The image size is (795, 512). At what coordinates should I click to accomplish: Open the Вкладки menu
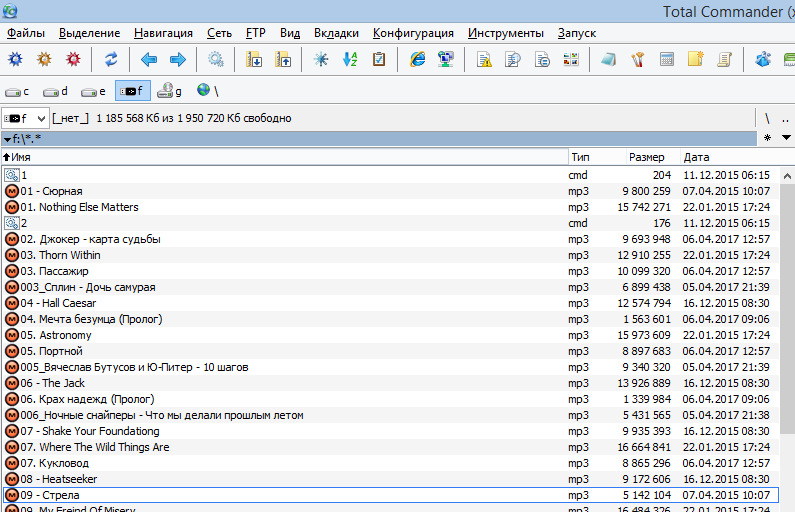tap(336, 33)
